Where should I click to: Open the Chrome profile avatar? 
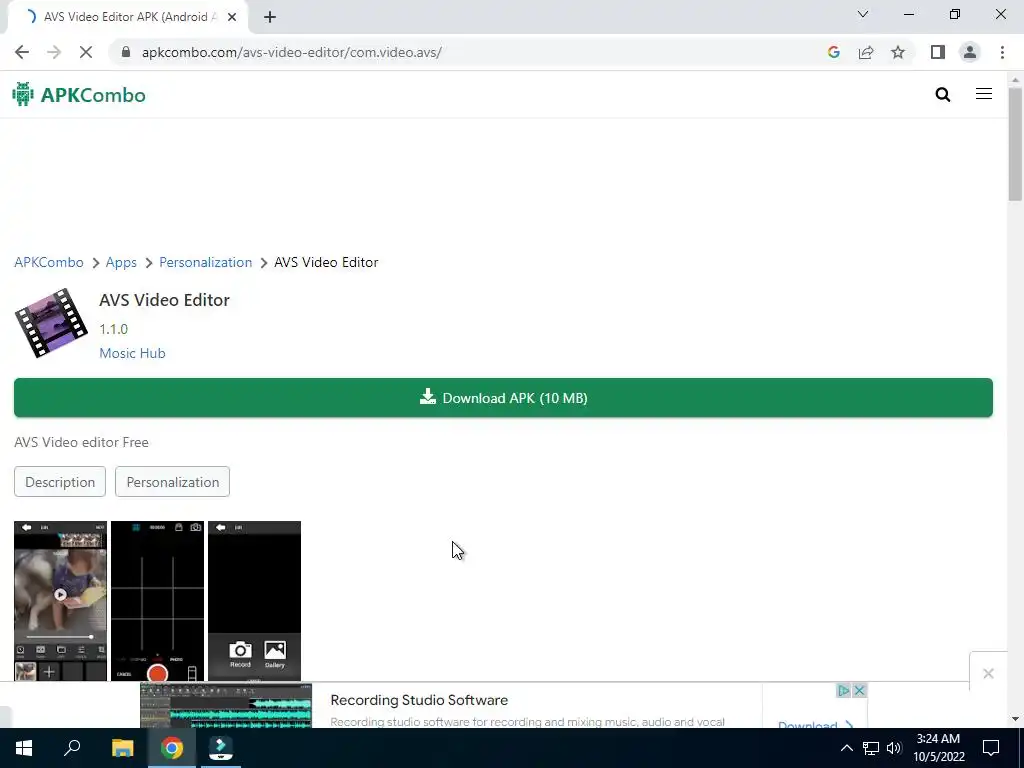(x=970, y=52)
